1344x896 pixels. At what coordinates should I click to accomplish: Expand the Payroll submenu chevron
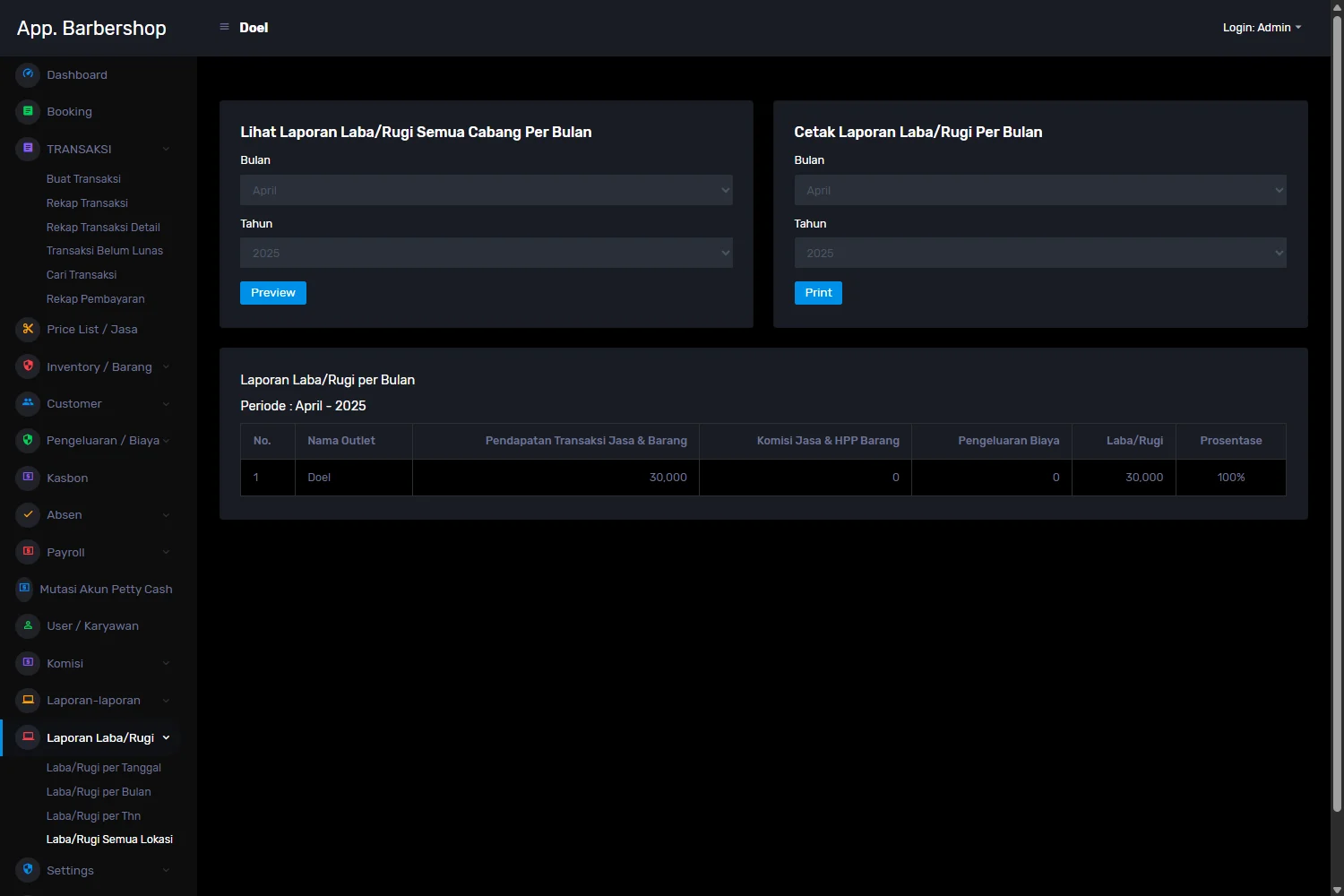(x=166, y=553)
